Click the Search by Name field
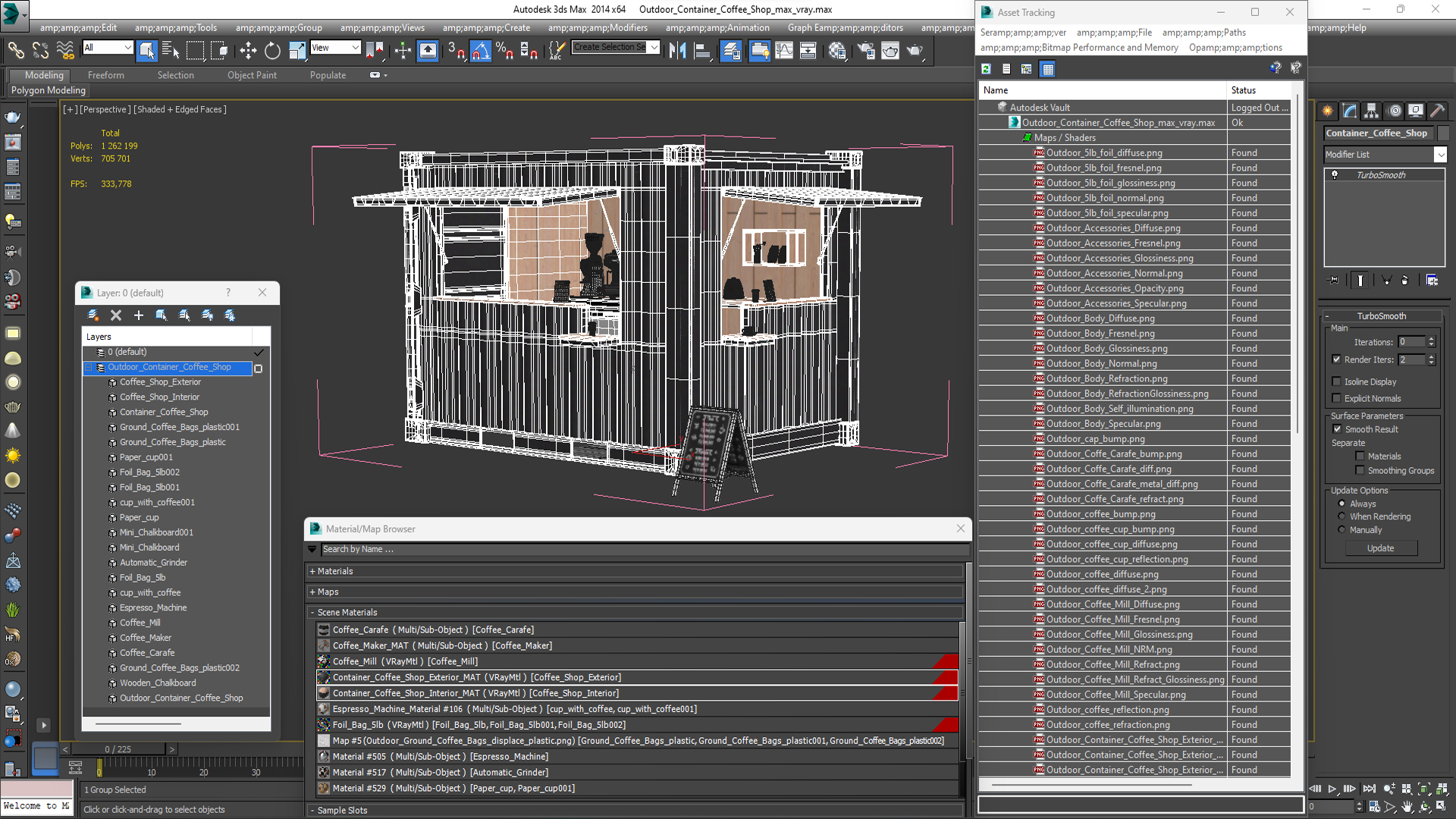Image resolution: width=1456 pixels, height=819 pixels. point(645,549)
